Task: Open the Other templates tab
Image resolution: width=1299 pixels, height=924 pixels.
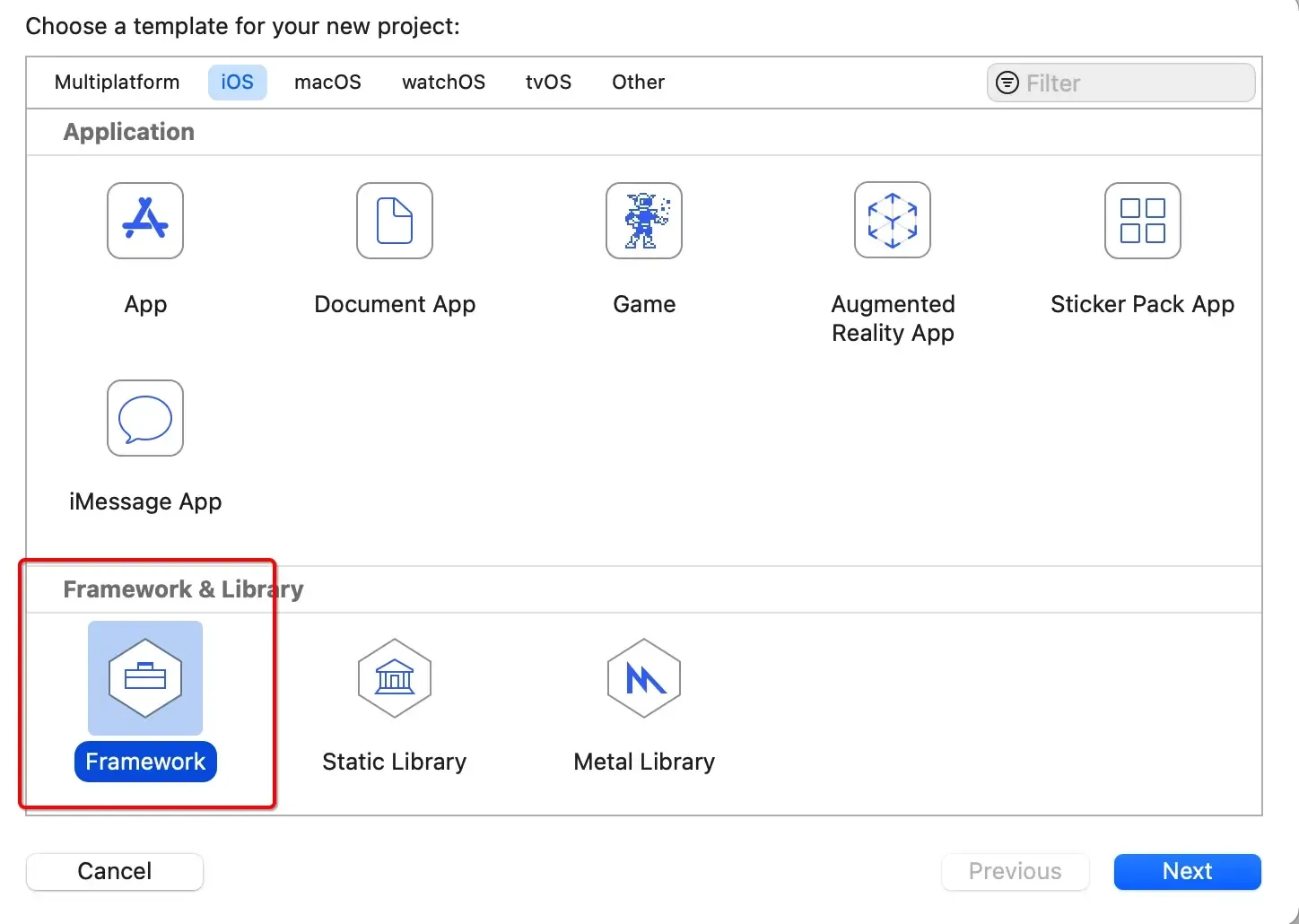Action: click(x=638, y=83)
